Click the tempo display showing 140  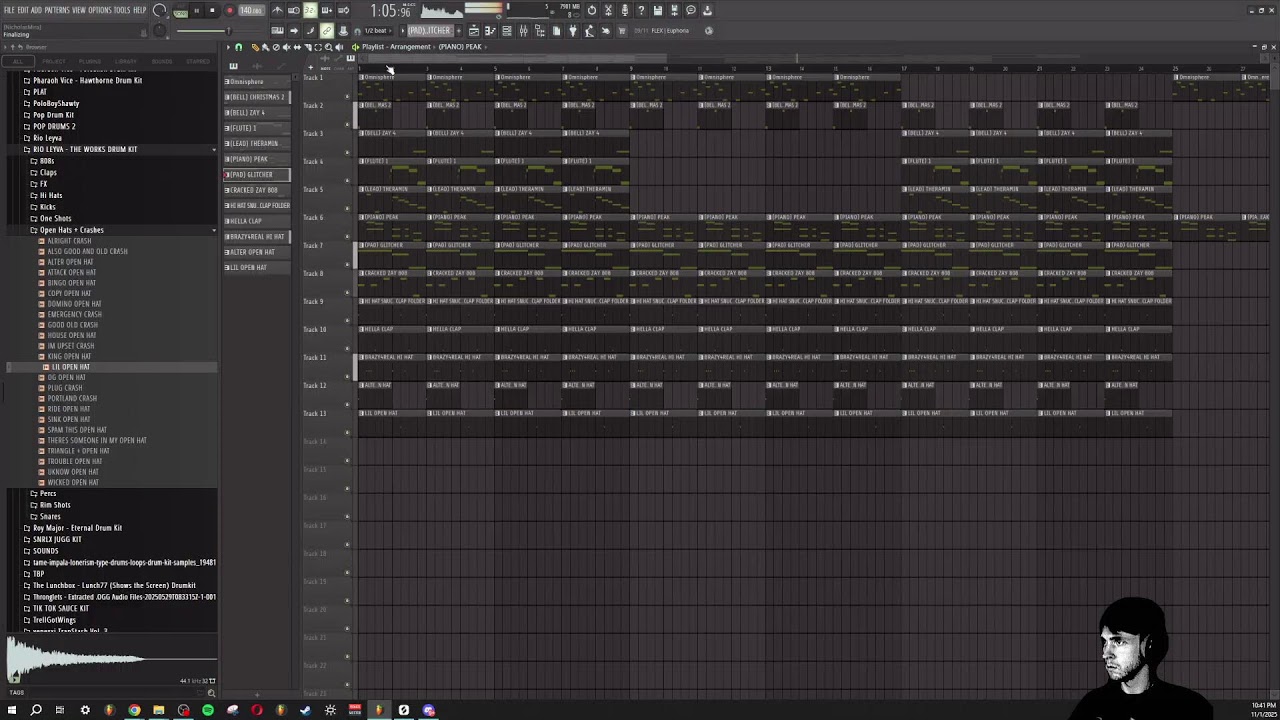[251, 10]
